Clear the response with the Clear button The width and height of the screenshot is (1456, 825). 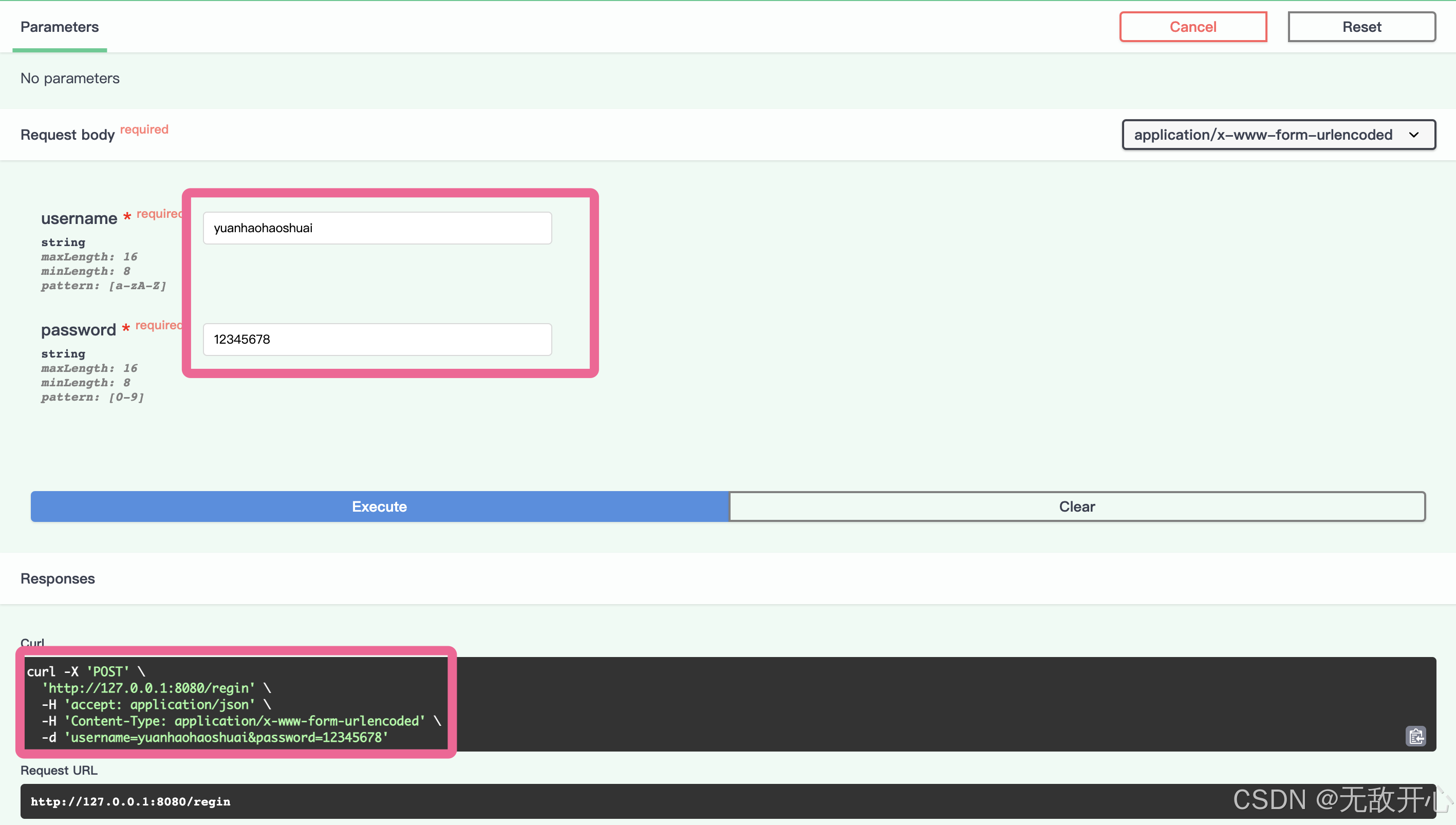1077,507
